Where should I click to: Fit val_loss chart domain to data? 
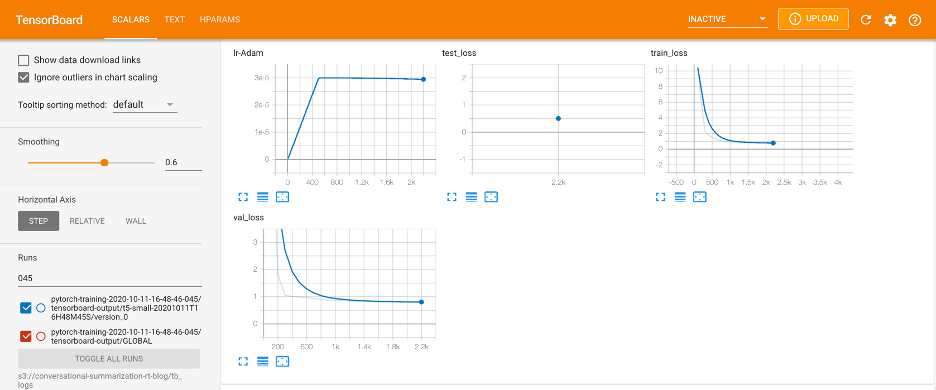coord(282,361)
